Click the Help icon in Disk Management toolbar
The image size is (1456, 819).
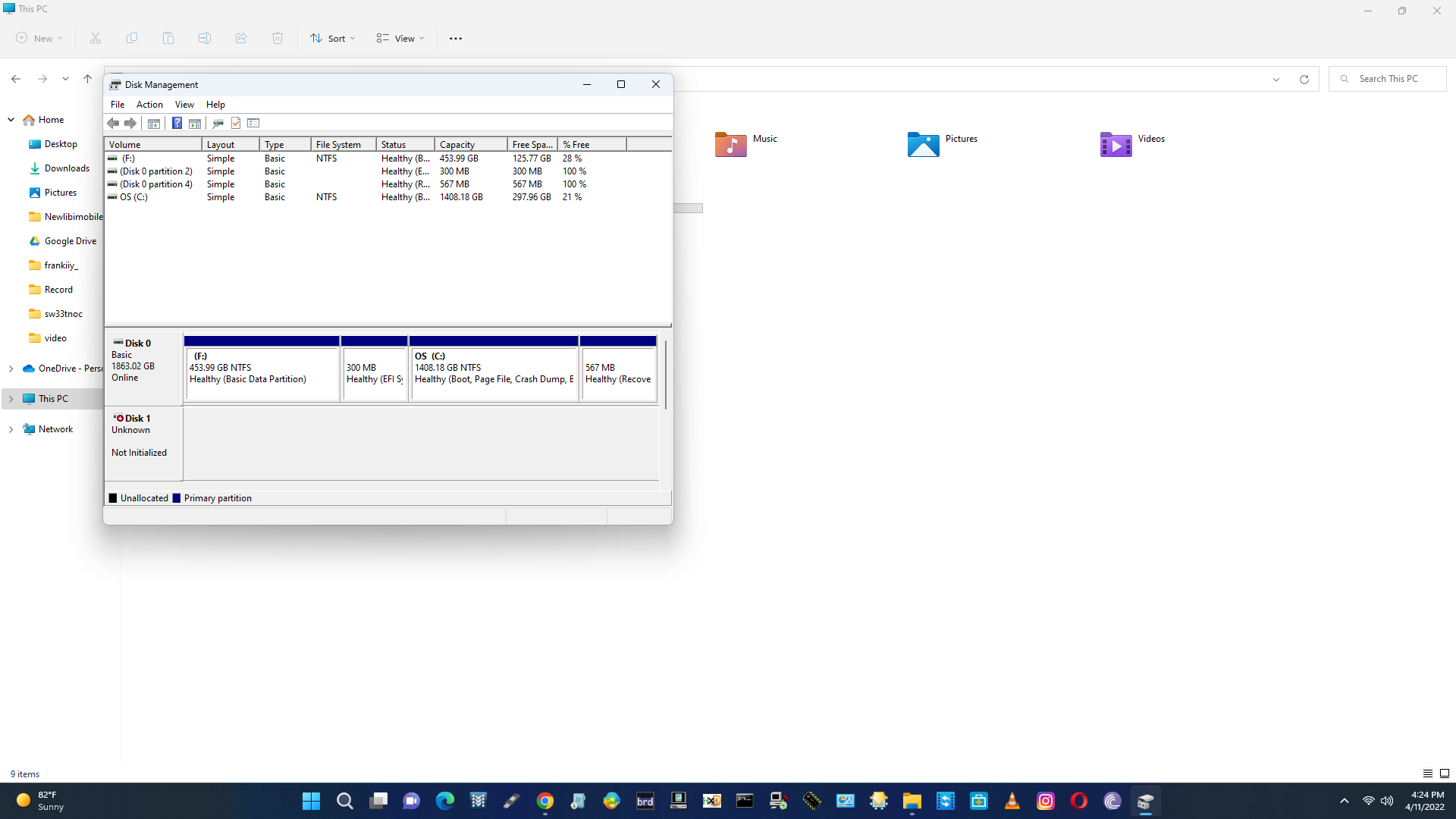(177, 123)
